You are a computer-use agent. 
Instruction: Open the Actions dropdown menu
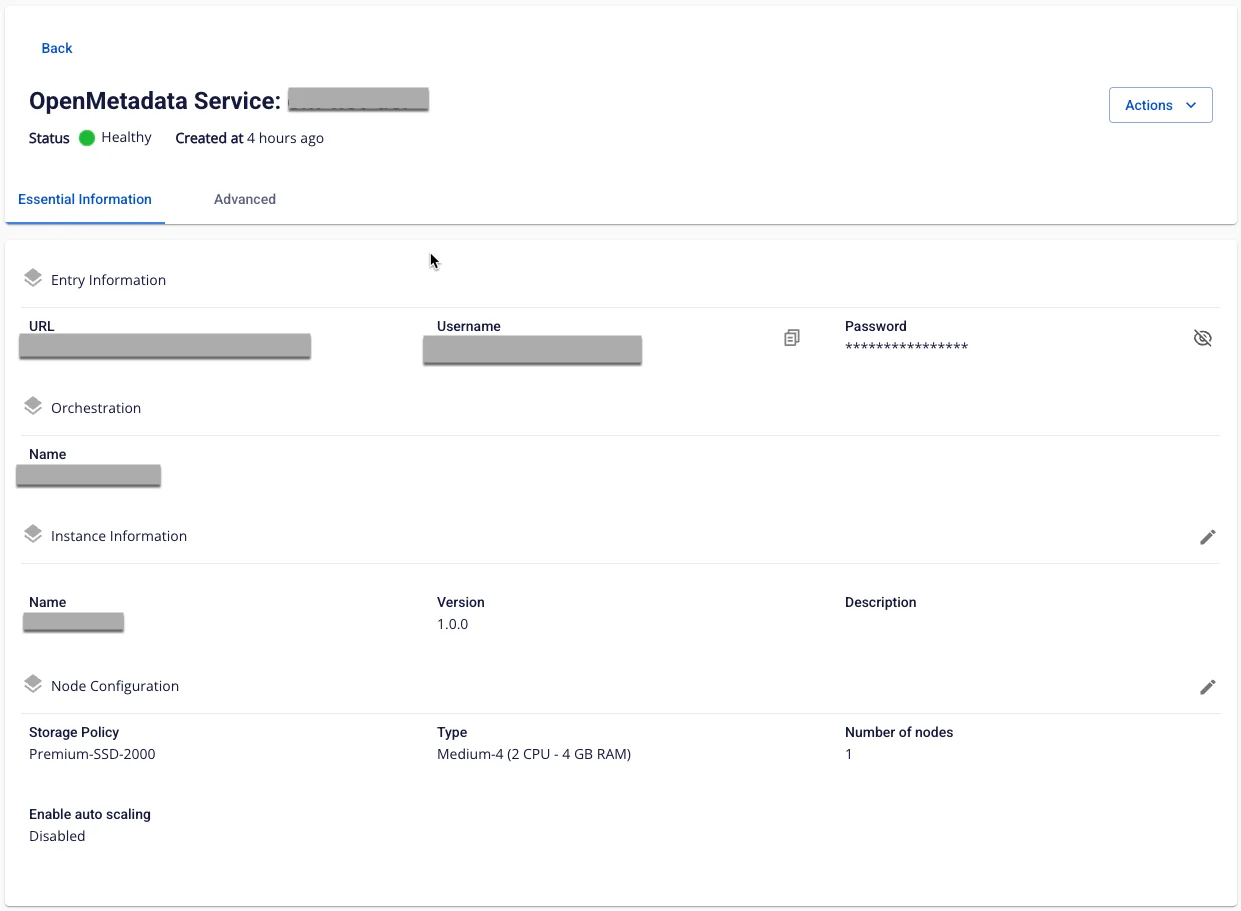(1160, 105)
